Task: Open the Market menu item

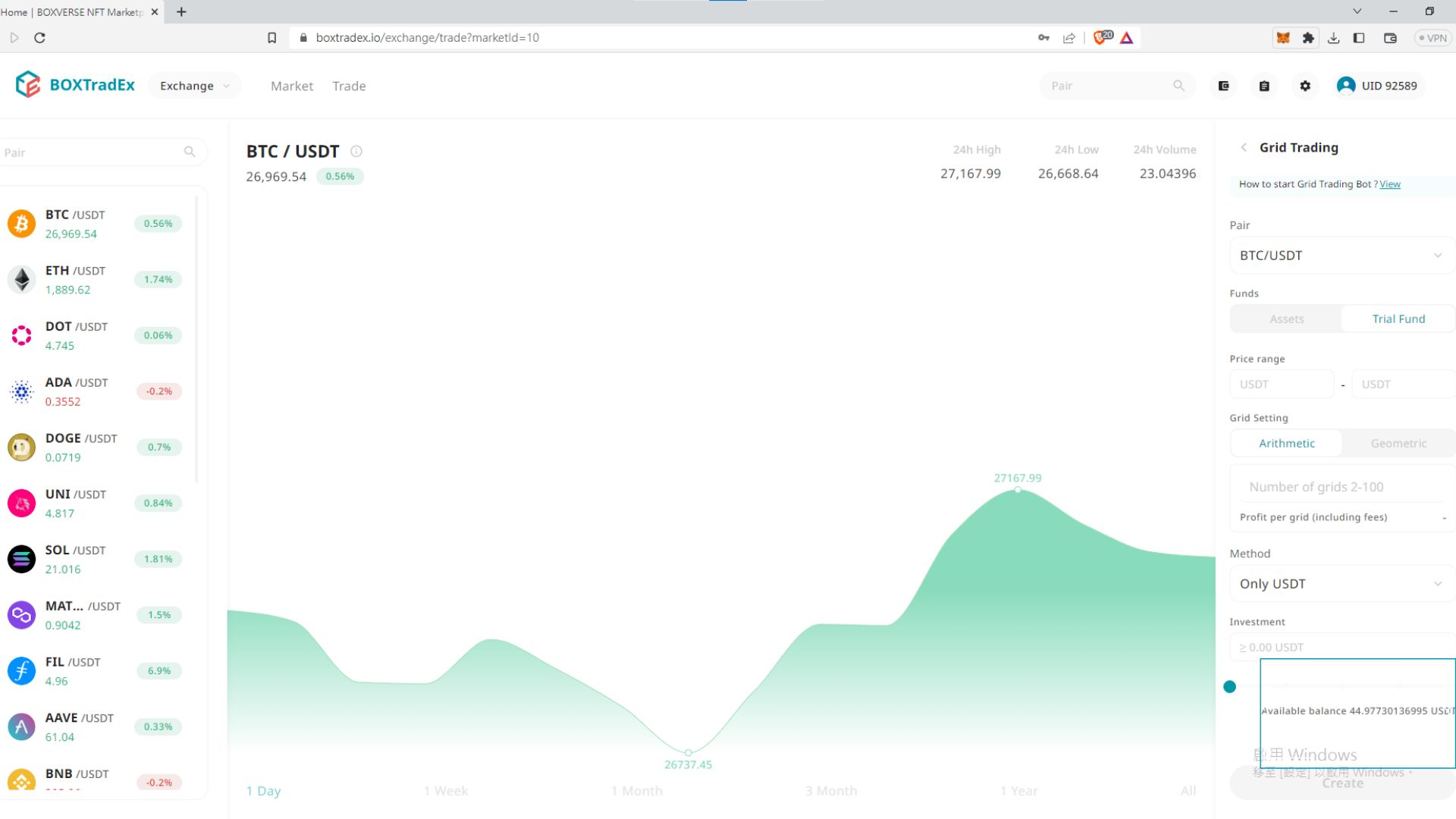Action: 291,86
